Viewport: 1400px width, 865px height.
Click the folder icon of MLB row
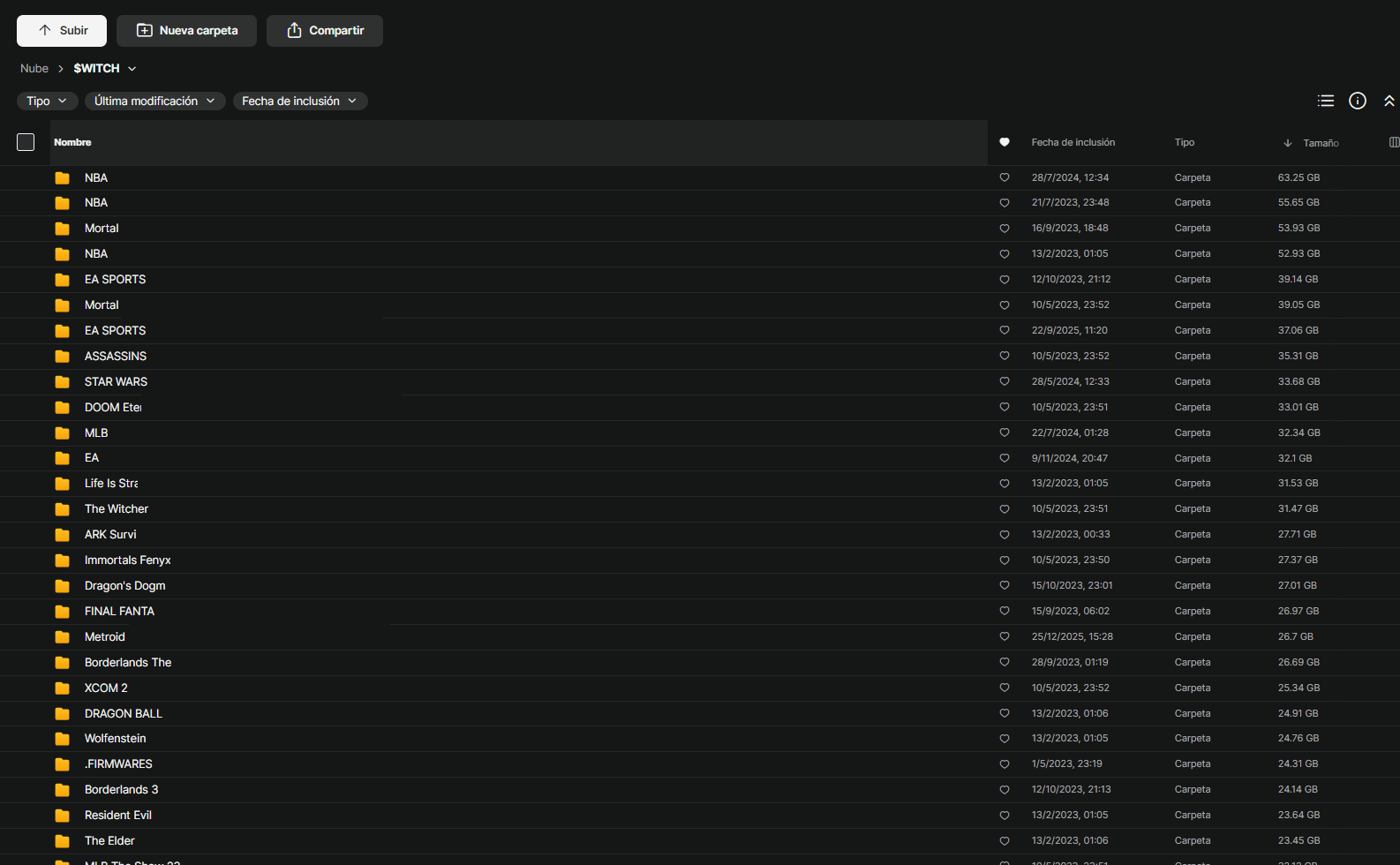click(62, 433)
